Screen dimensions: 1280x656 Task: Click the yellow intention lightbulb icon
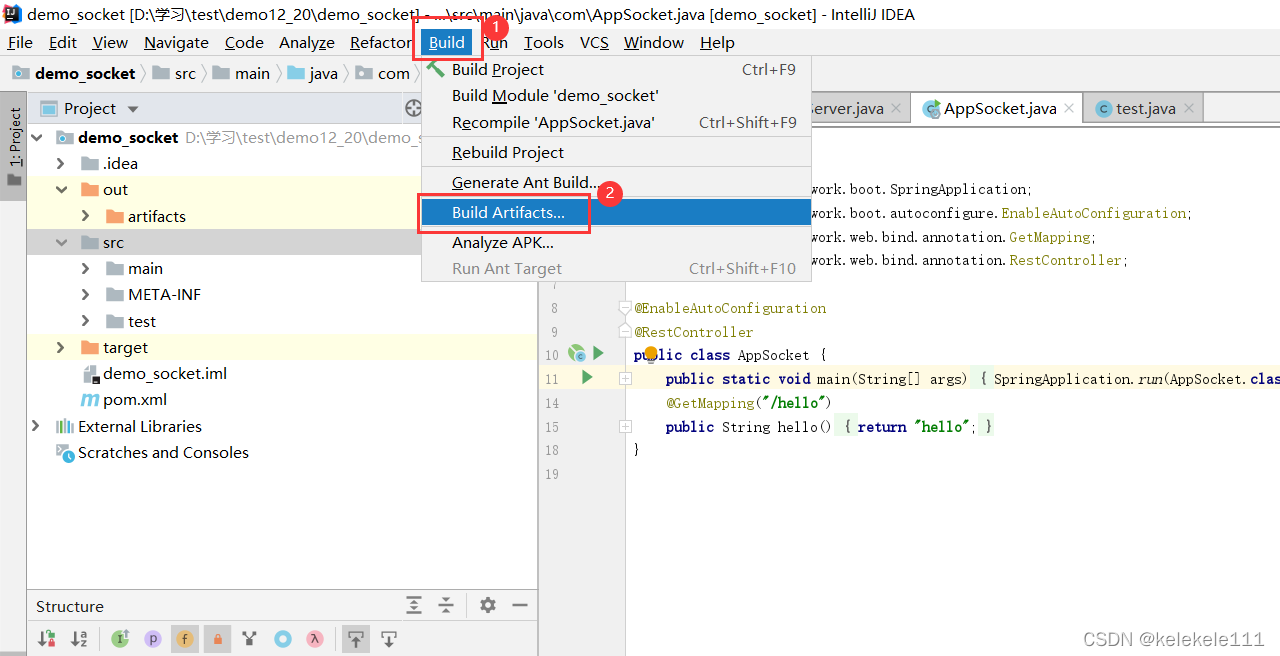(651, 353)
